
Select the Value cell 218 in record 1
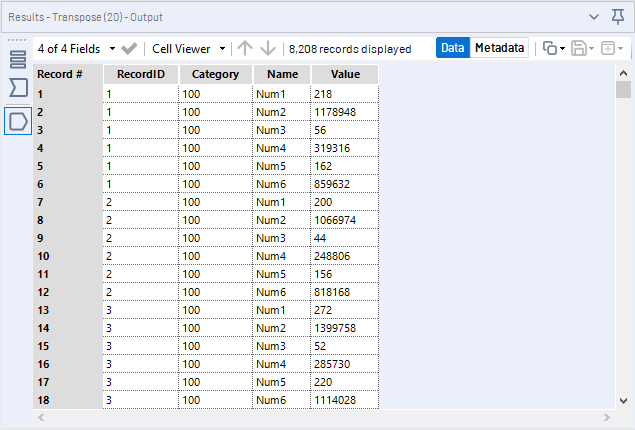pos(345,94)
